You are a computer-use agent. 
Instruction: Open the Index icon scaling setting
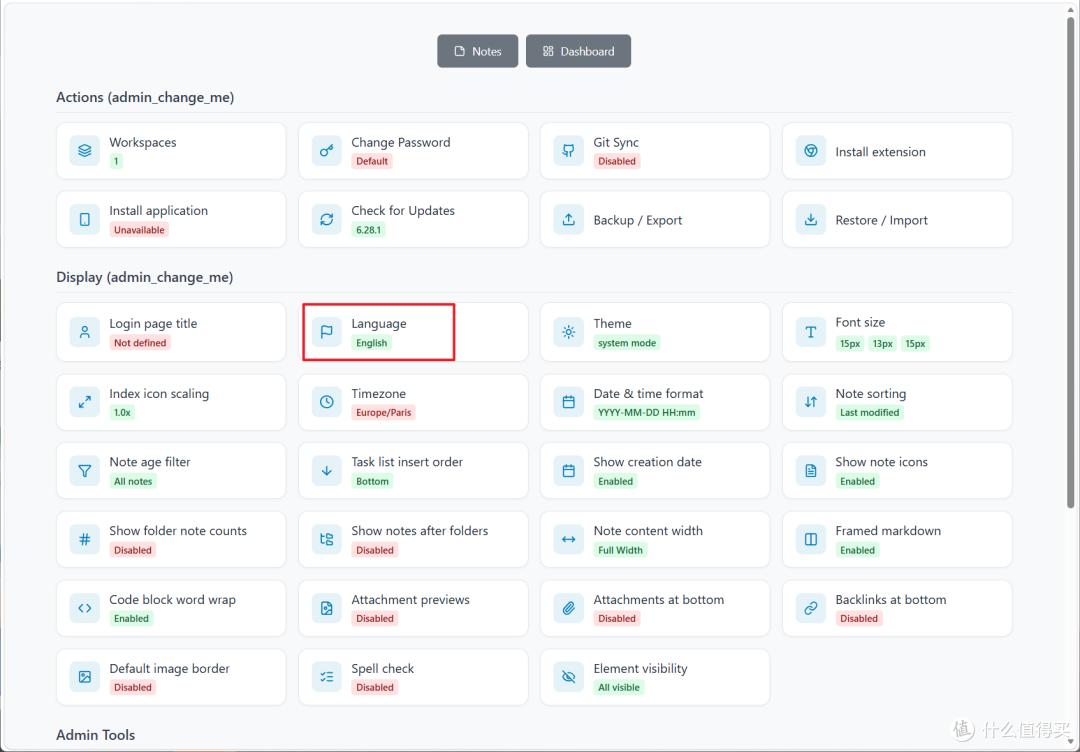pyautogui.click(x=171, y=402)
